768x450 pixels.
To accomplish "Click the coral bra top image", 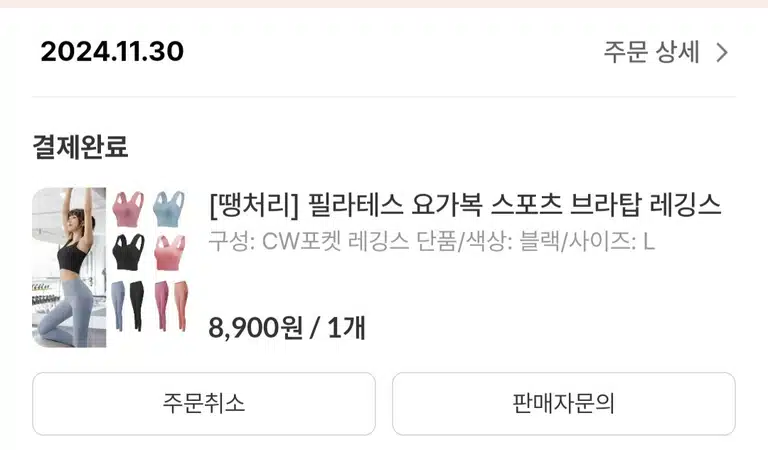I will (170, 252).
